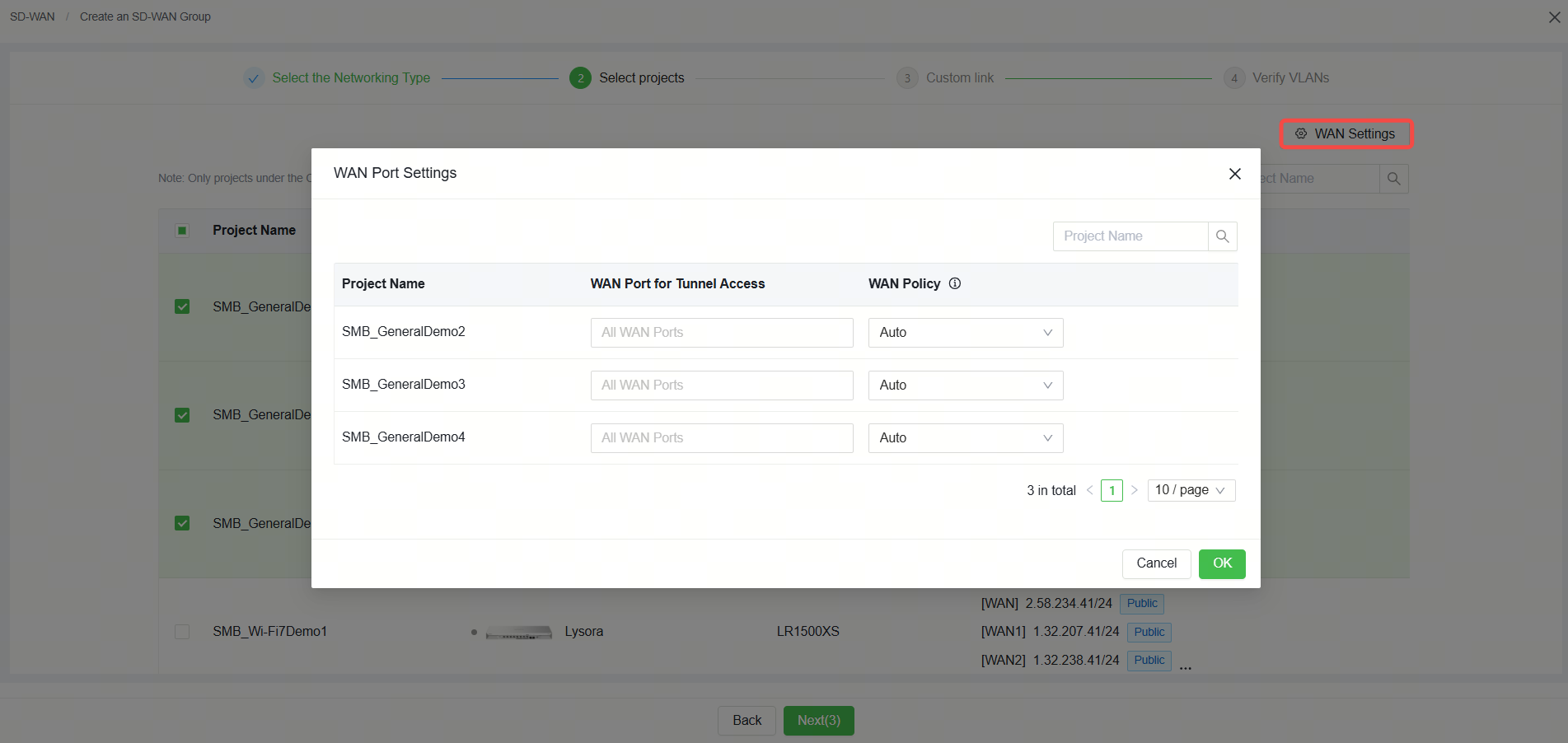Click the Select the Networking Type step
Image resolution: width=1568 pixels, height=743 pixels.
[x=337, y=78]
